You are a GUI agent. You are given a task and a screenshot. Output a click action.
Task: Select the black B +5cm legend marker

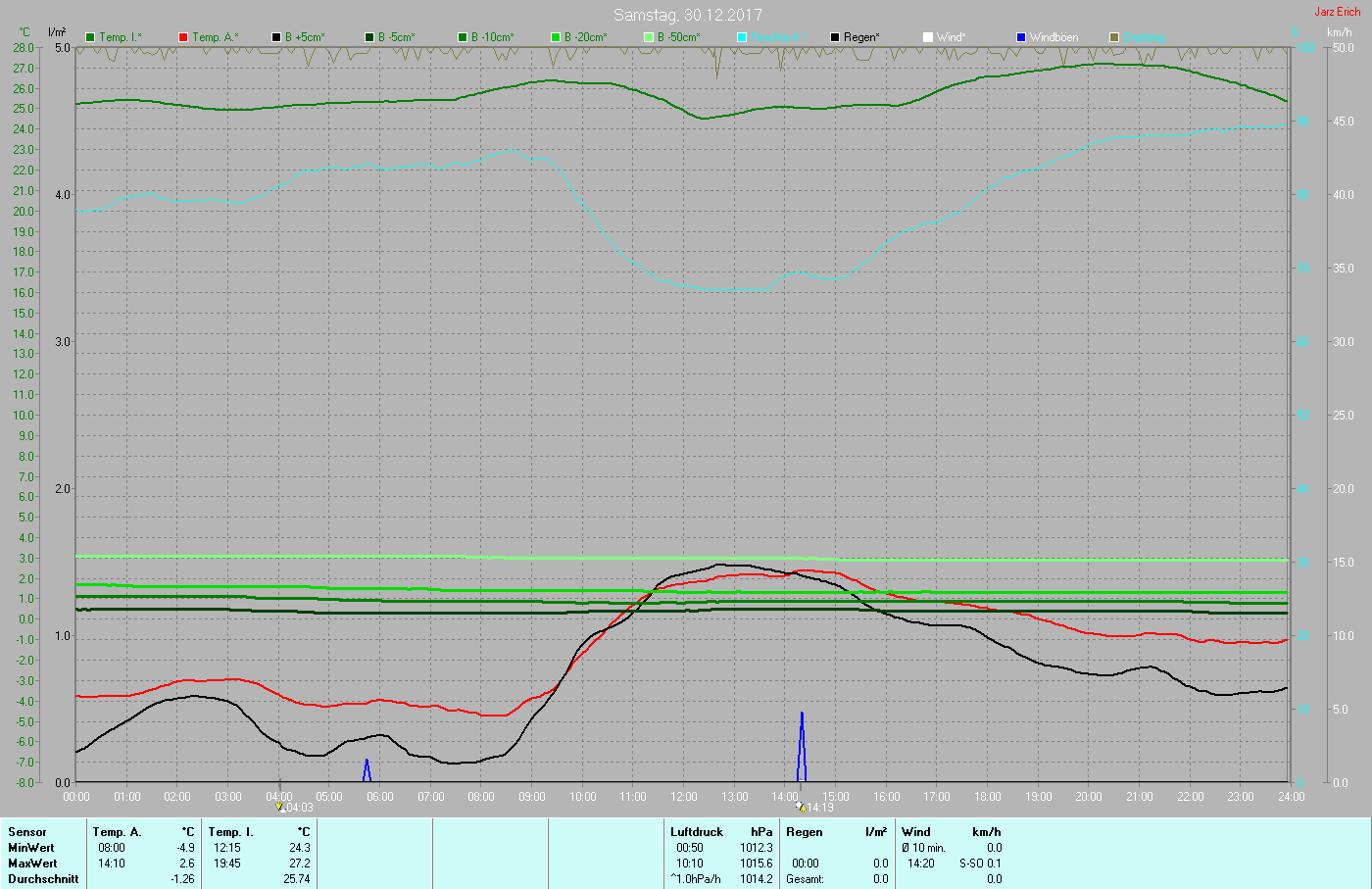tap(276, 37)
